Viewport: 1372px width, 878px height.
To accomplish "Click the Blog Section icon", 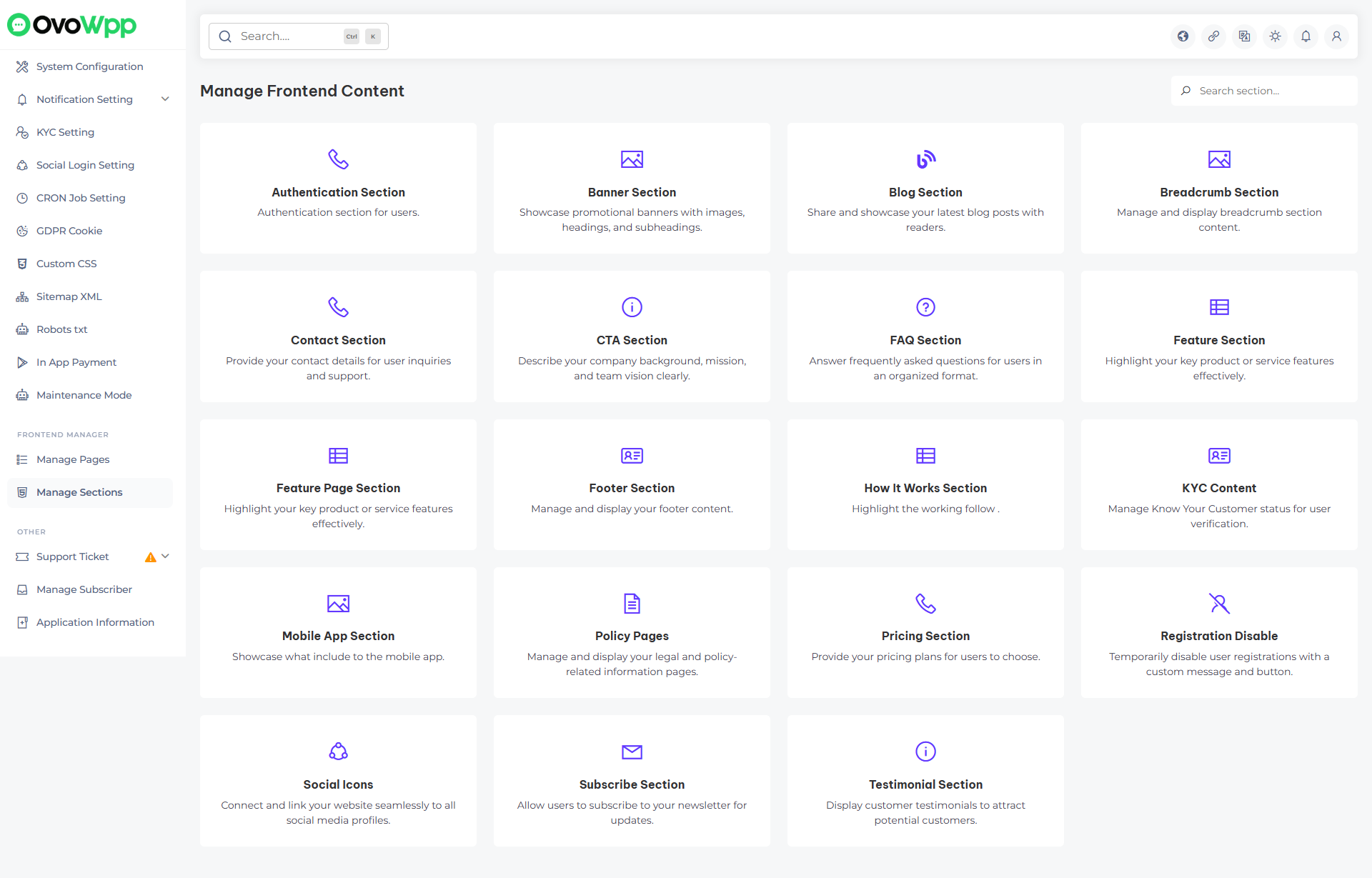I will point(925,159).
